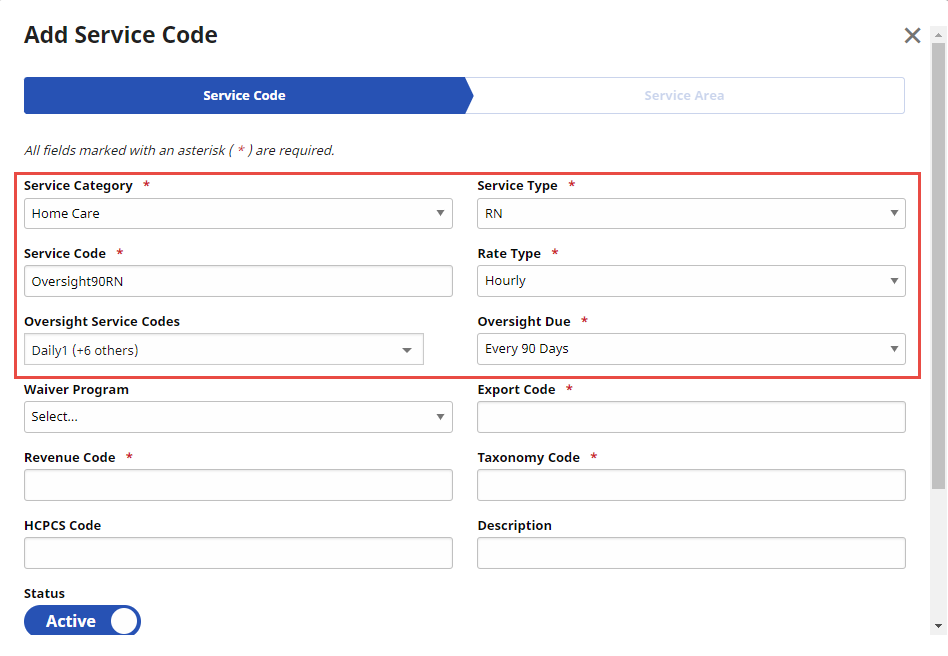Focus the Description input field
Screen dimensions: 948x656
691,553
